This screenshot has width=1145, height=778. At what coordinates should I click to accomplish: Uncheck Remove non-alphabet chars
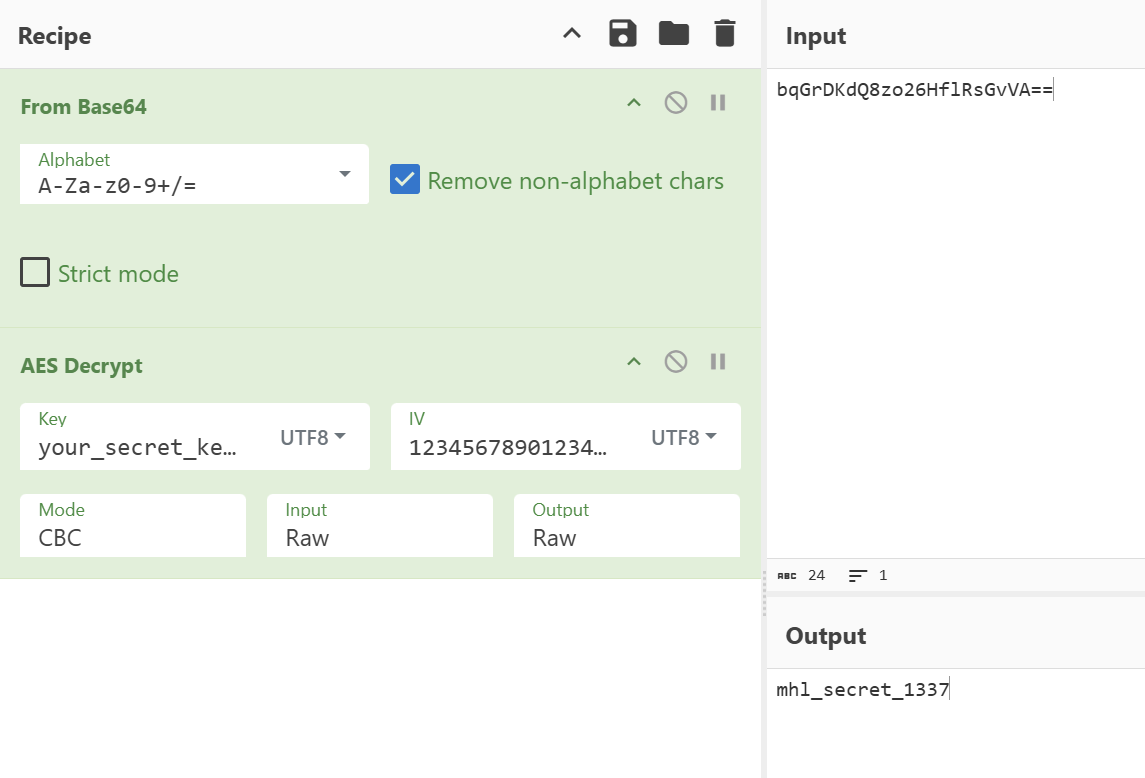coord(404,180)
